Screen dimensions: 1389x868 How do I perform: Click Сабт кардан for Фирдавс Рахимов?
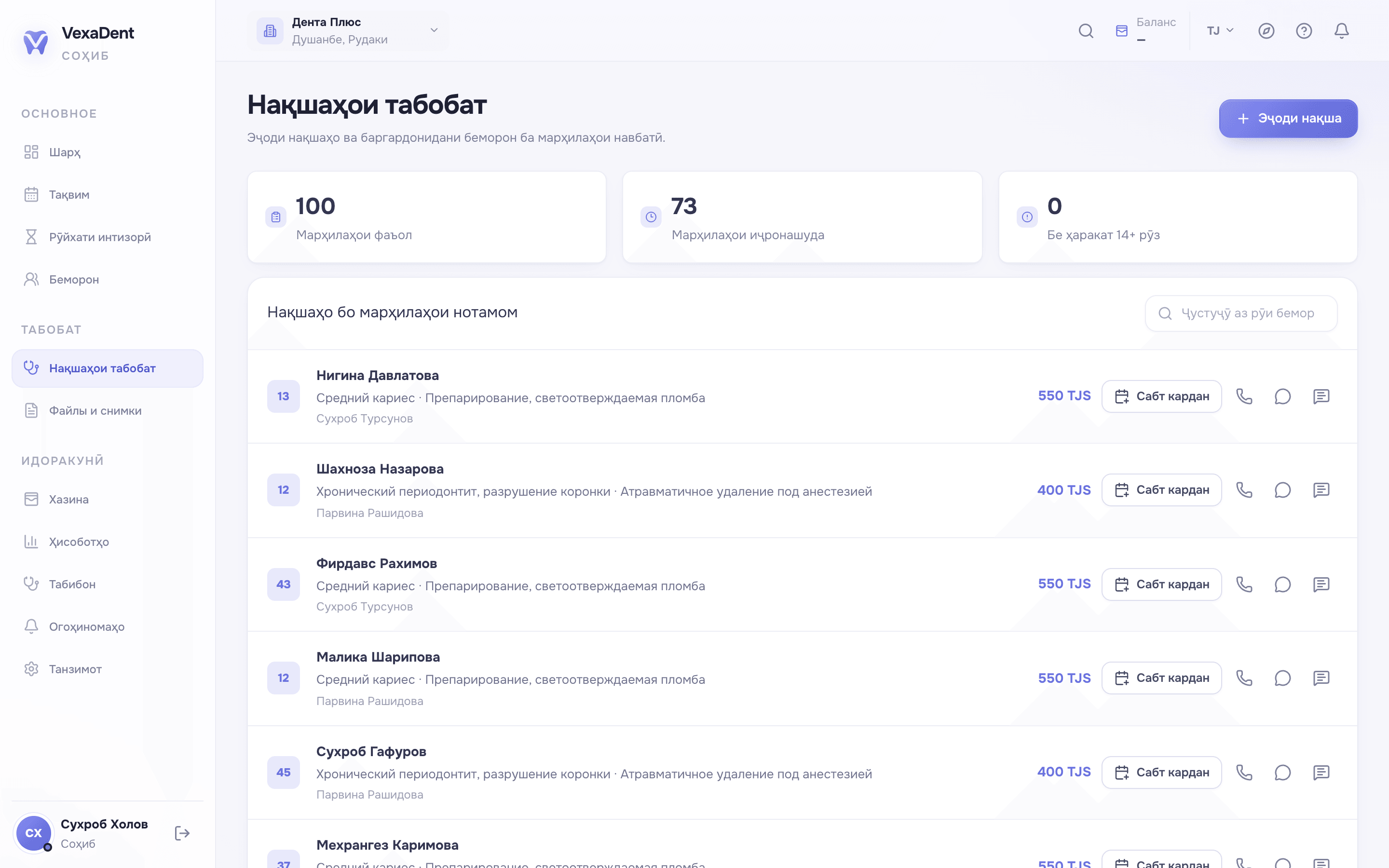pyautogui.click(x=1161, y=584)
